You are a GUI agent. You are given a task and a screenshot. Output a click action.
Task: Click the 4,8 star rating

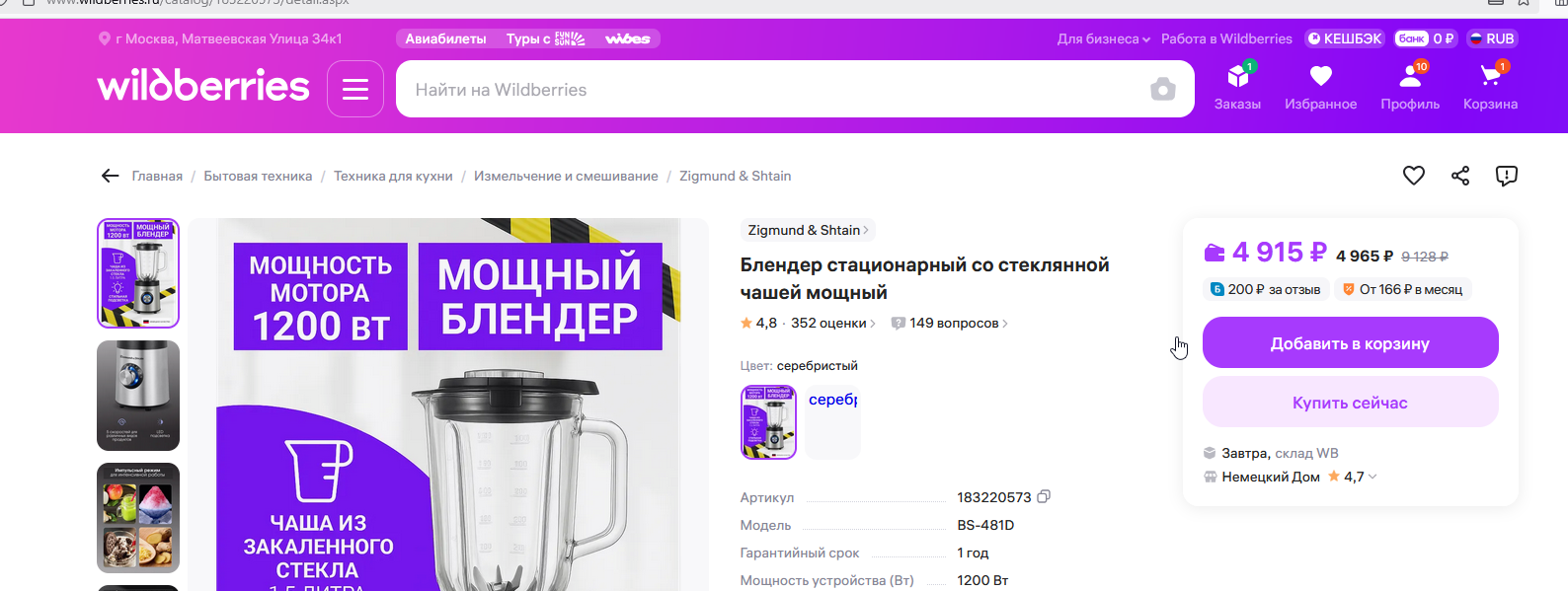coord(758,323)
